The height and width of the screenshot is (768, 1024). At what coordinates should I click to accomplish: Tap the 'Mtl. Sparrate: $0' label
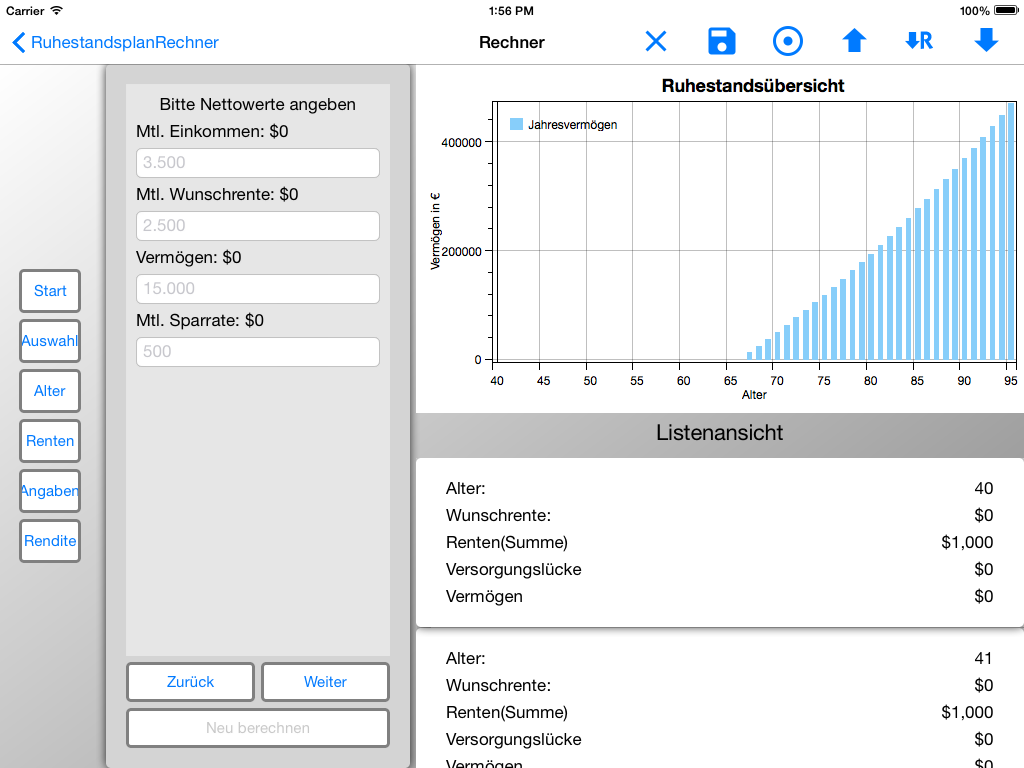pyautogui.click(x=200, y=321)
